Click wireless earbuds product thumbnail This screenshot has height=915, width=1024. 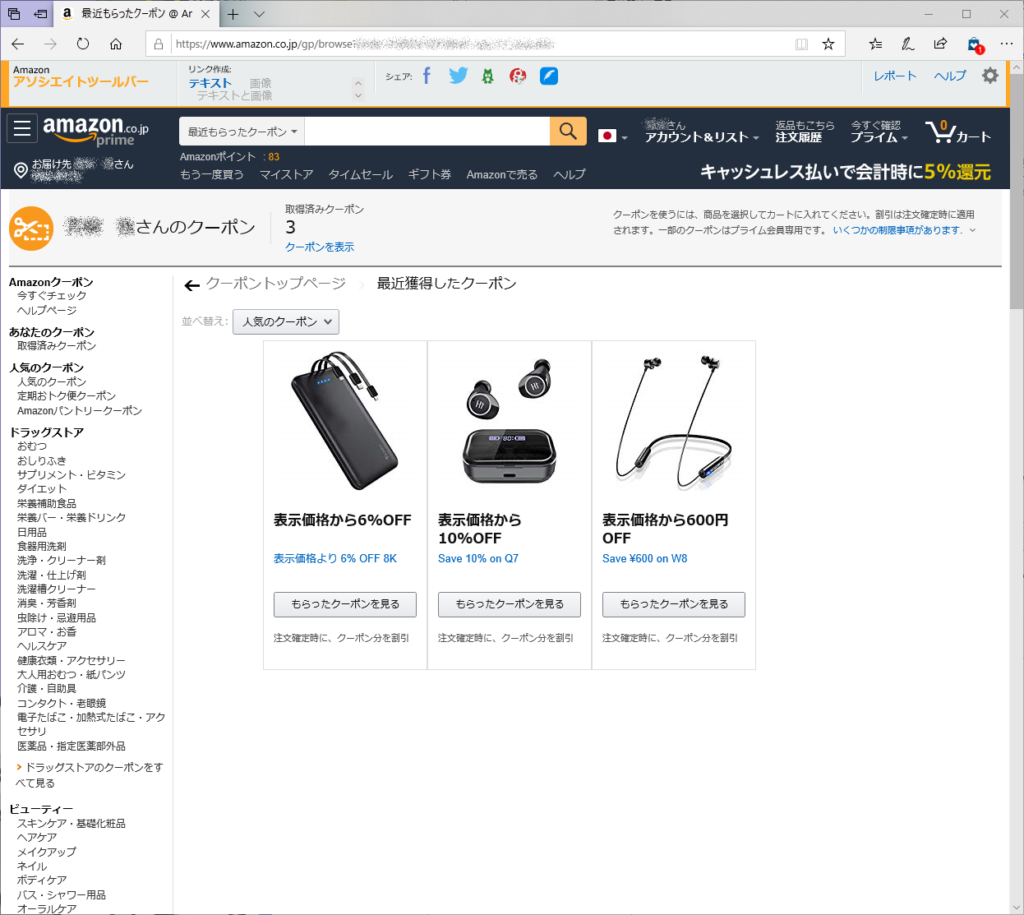click(x=509, y=421)
